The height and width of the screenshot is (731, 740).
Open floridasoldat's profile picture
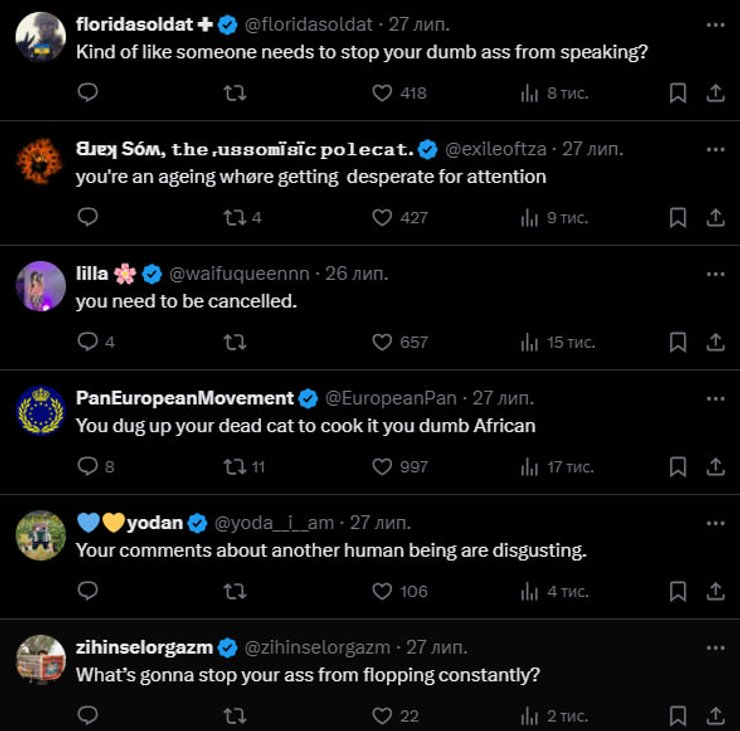[41, 37]
